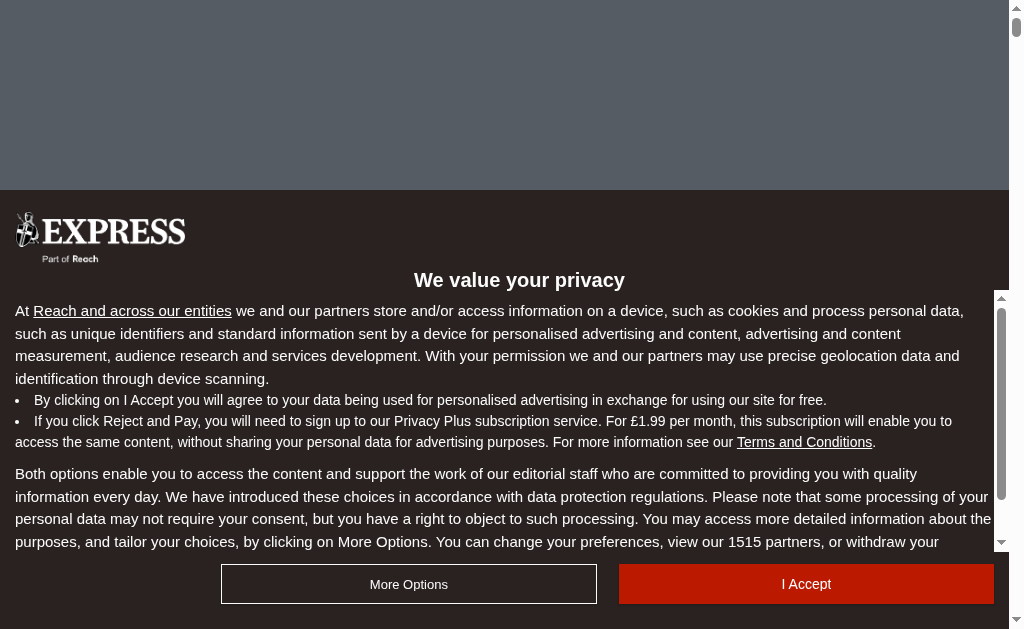1024x629 pixels.
Task: Click the page scrollbar down arrow
Action: pos(1016,620)
